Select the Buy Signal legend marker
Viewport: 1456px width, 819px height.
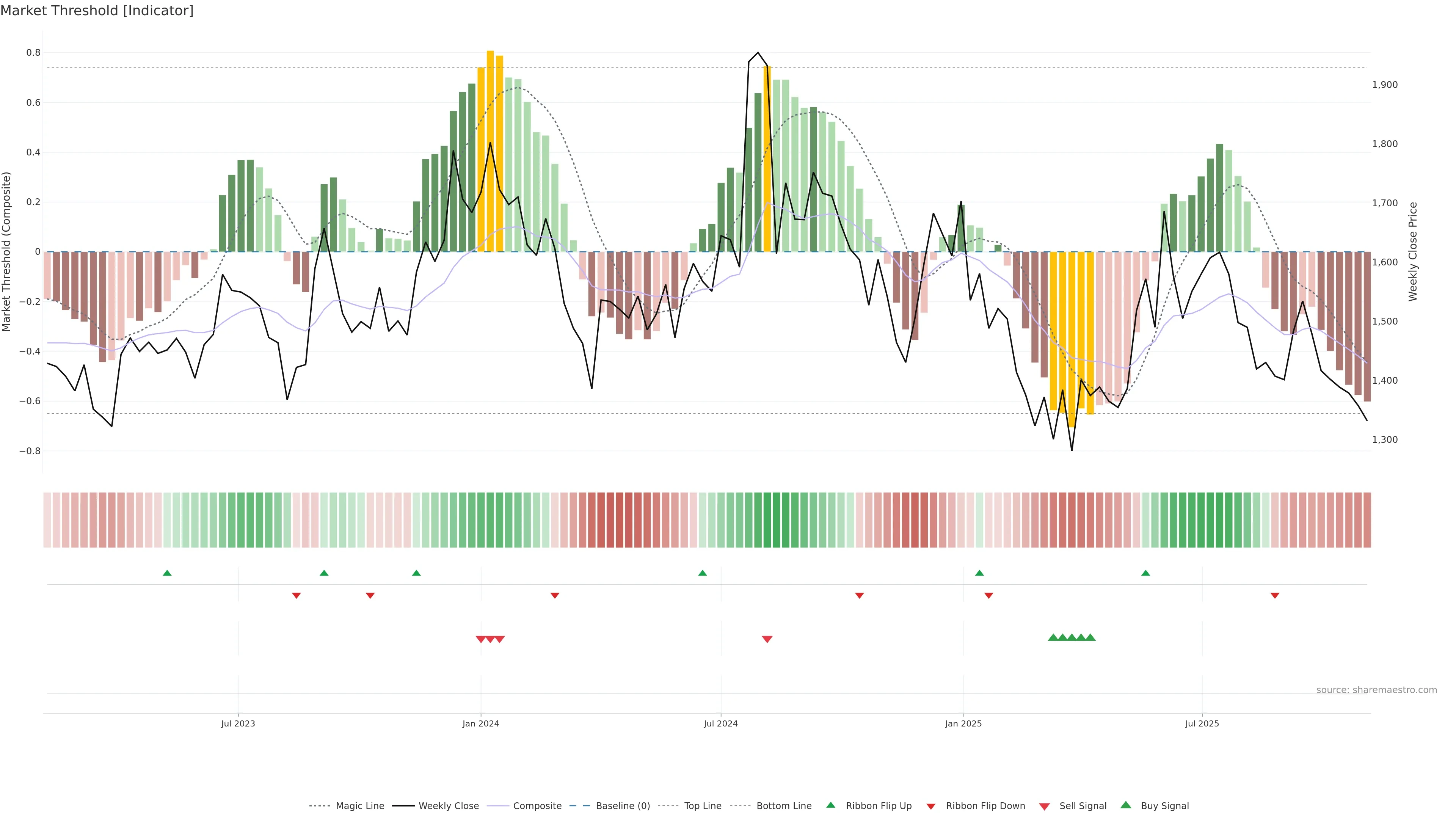[x=1126, y=805]
